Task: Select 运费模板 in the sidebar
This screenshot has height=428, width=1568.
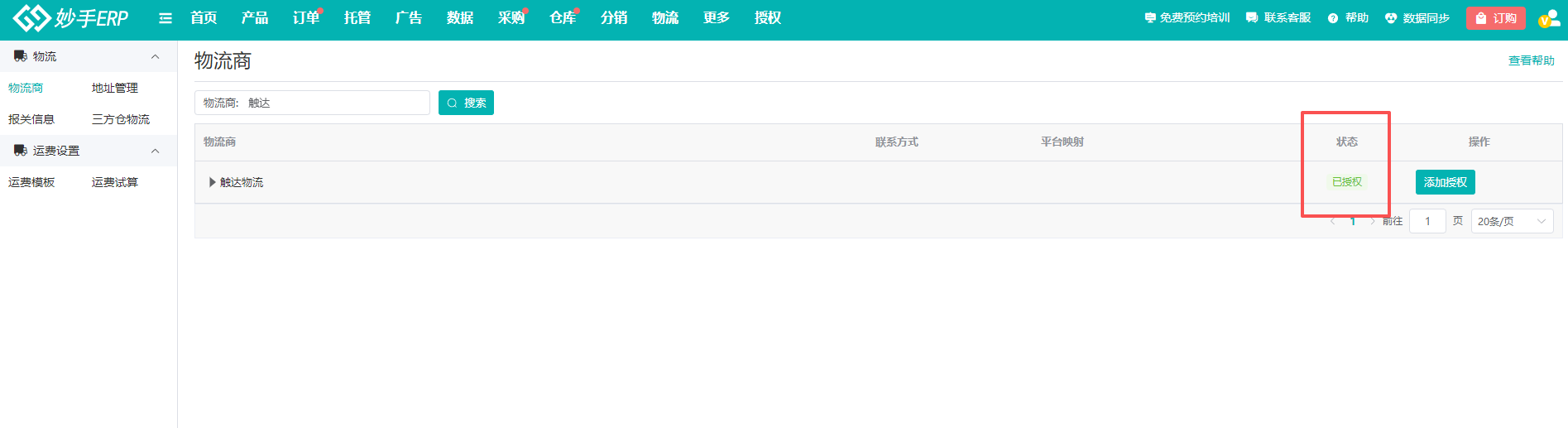Action: [31, 182]
